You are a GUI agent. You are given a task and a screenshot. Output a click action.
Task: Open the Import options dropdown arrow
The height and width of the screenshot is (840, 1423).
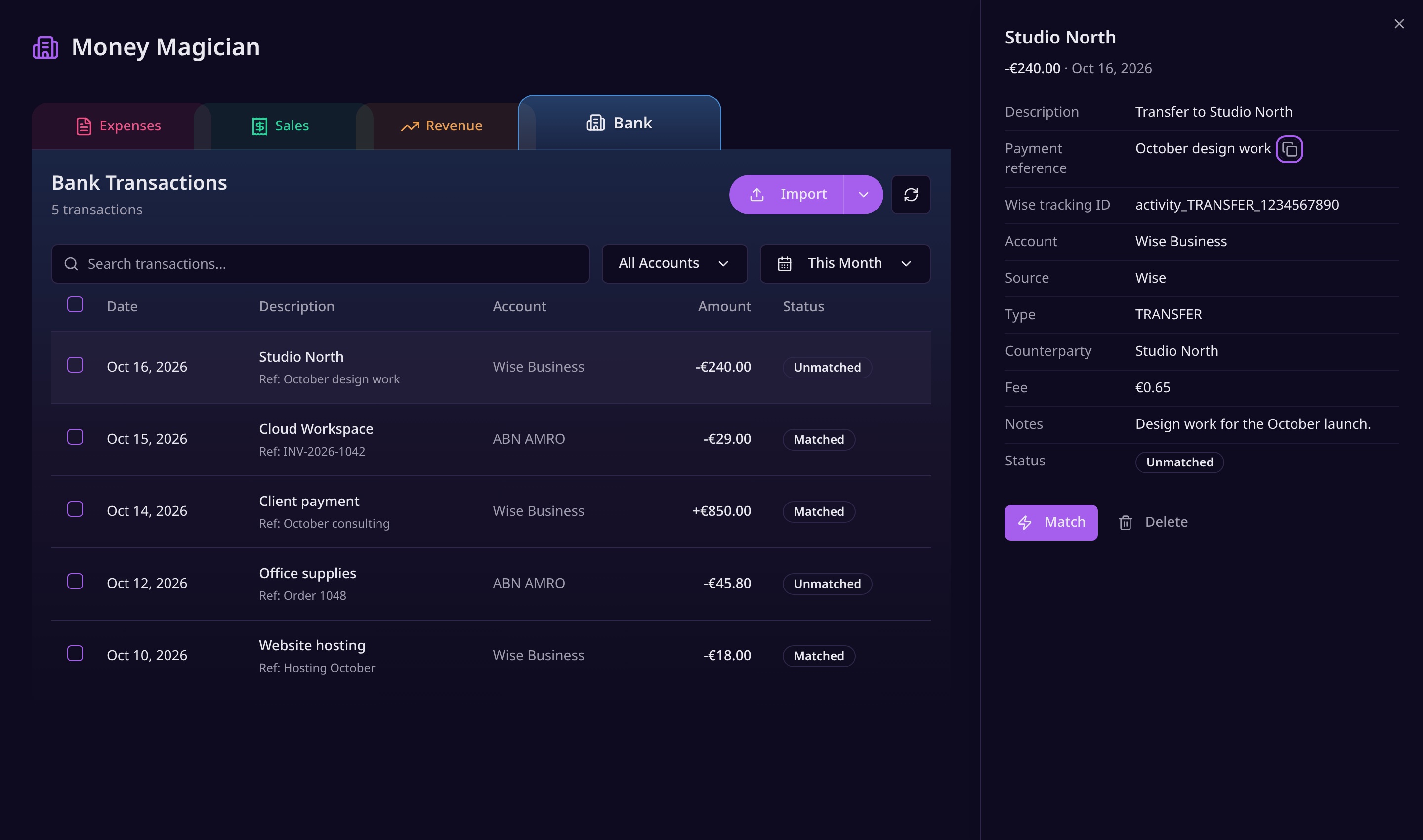[x=863, y=195]
